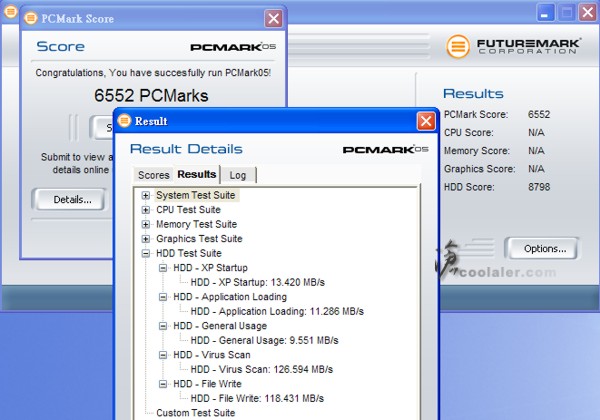Expand the System Test Suite node
Image resolution: width=600 pixels, height=420 pixels.
coord(146,196)
